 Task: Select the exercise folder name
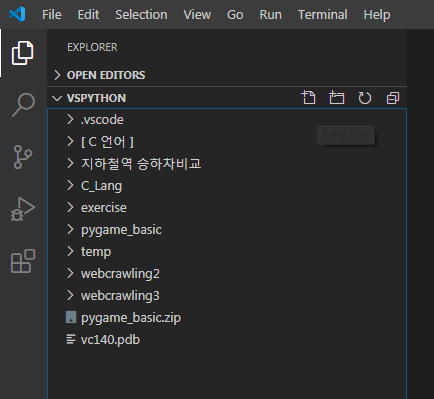tap(104, 208)
